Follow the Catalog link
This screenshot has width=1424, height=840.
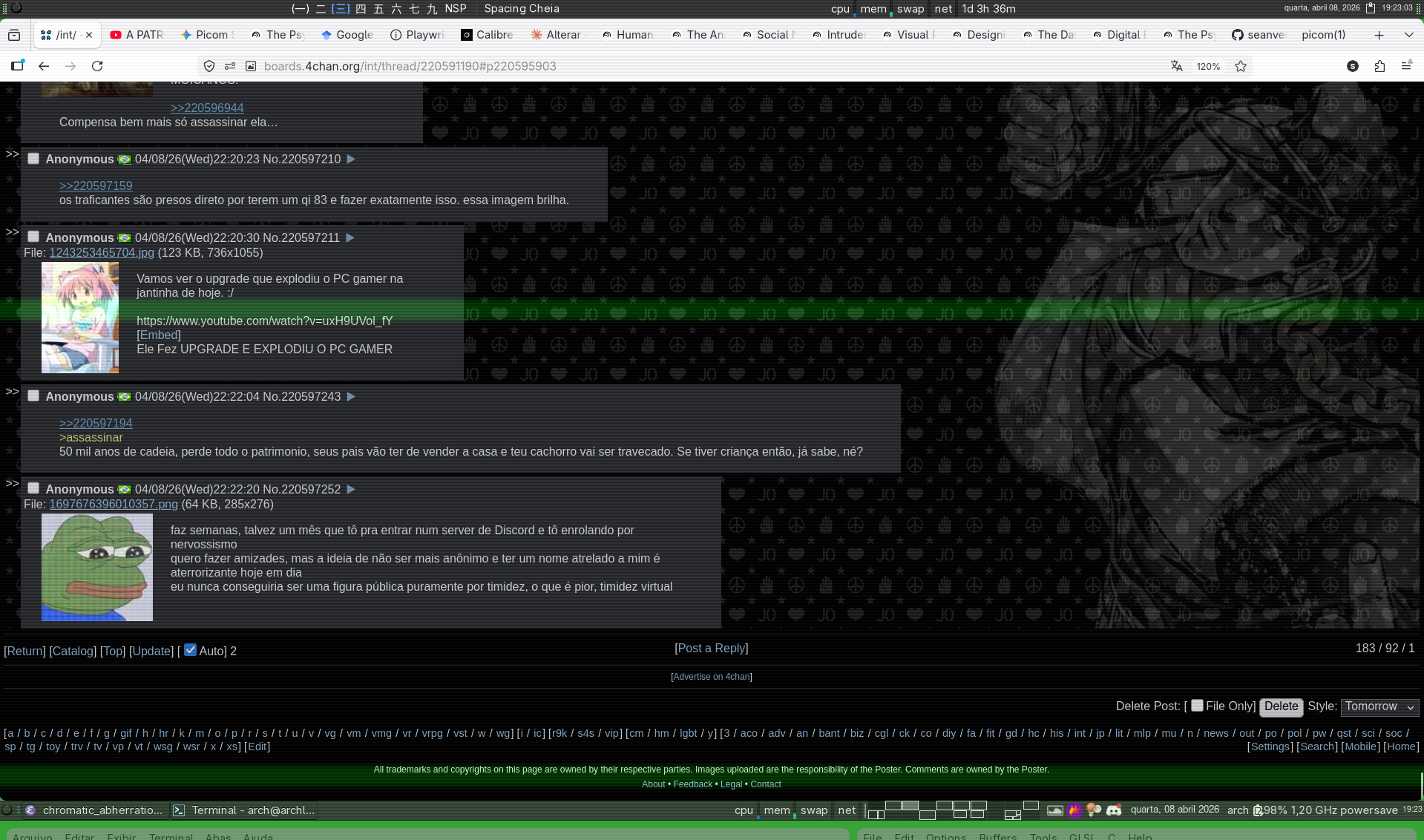[73, 651]
